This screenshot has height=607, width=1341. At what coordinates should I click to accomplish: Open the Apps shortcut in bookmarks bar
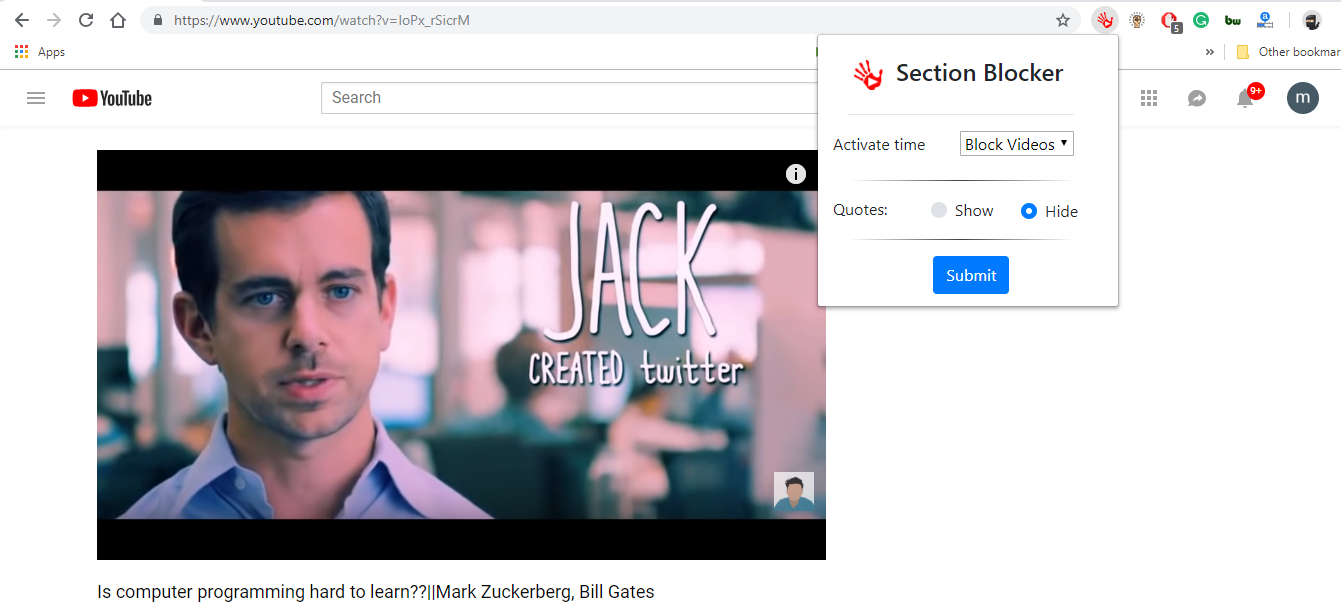pyautogui.click(x=40, y=51)
